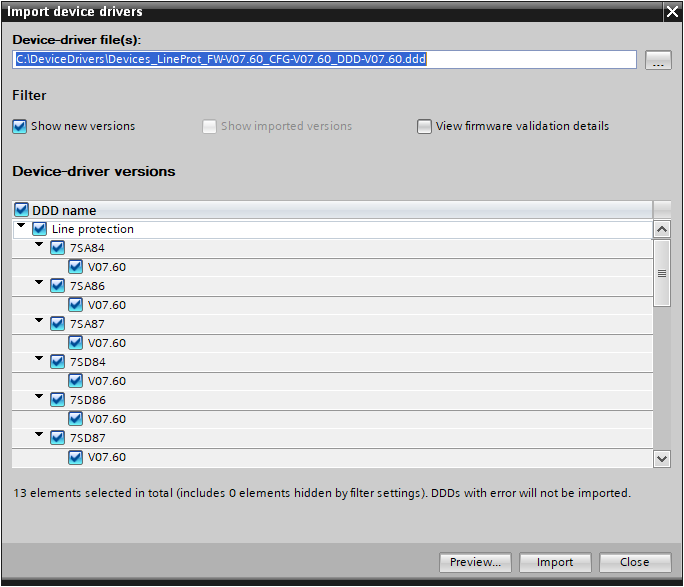Click the Import button

point(555,562)
